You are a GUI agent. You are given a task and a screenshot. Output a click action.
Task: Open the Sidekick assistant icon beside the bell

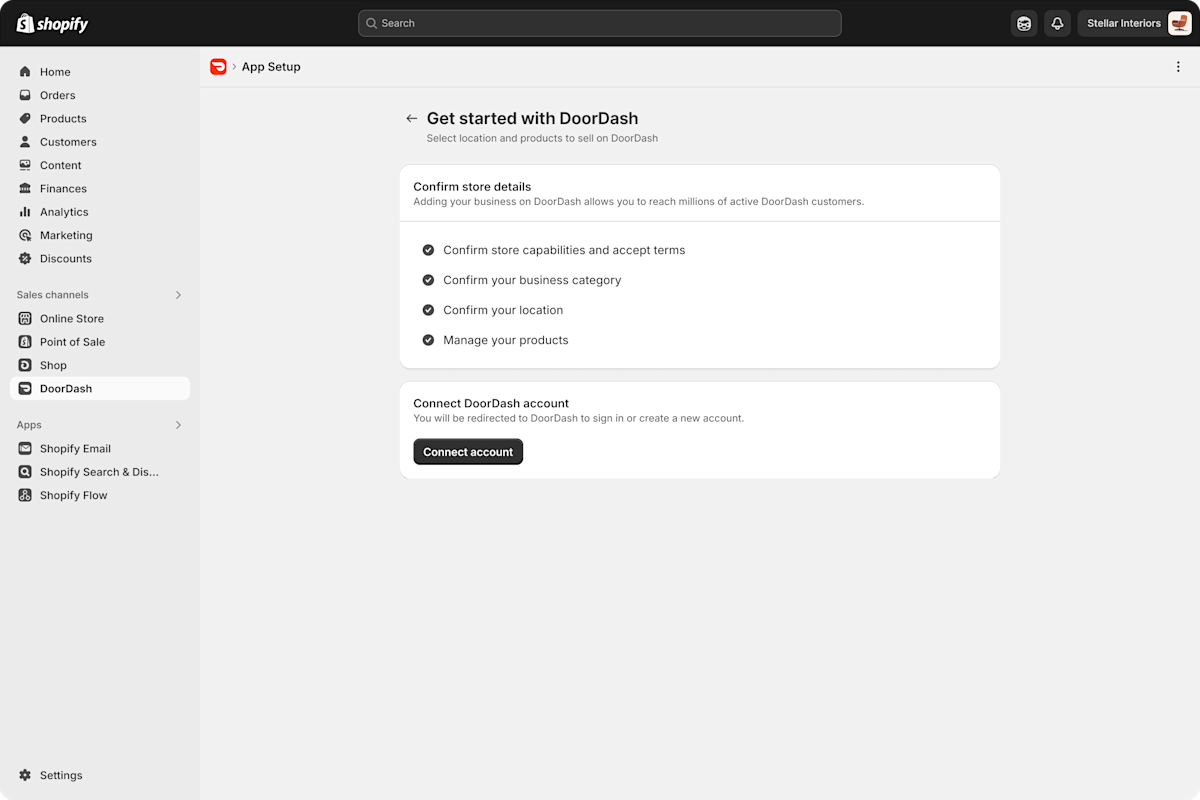click(1024, 23)
